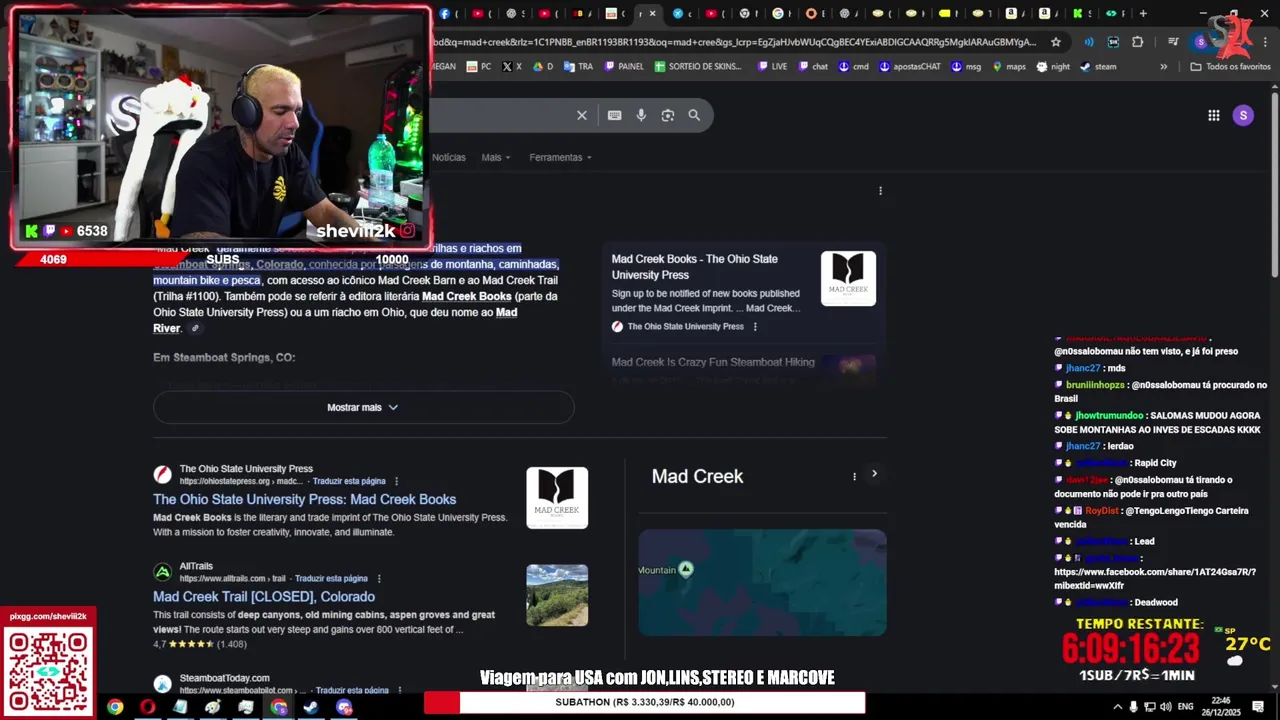This screenshot has height=720, width=1280.
Task: Bookmark this page with the star icon
Action: 1056,42
